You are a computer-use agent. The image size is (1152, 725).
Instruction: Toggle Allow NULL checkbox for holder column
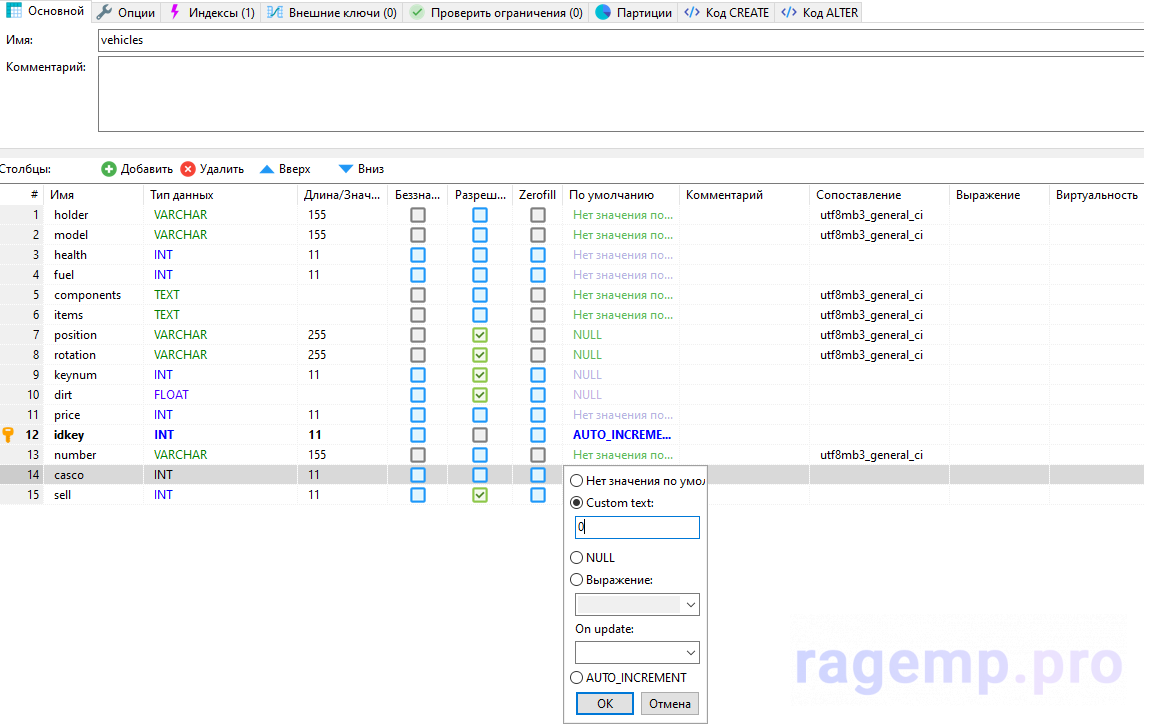tap(480, 215)
